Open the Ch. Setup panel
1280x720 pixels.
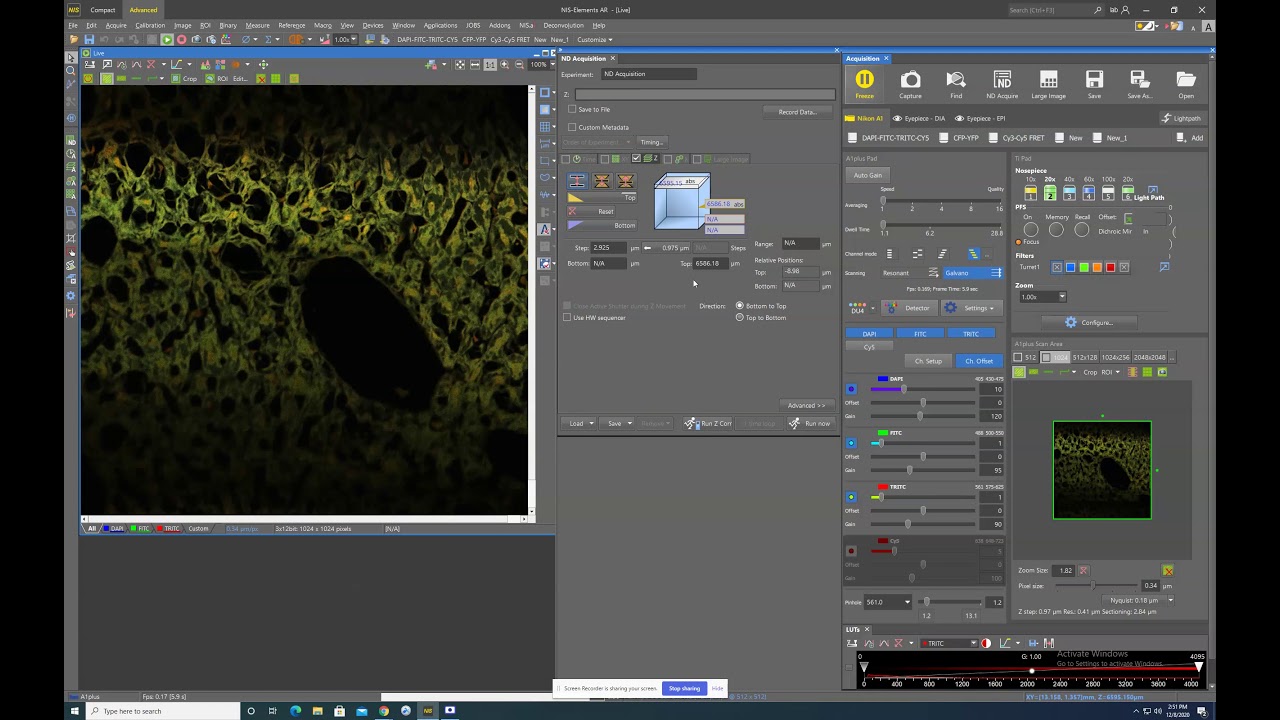pos(928,361)
